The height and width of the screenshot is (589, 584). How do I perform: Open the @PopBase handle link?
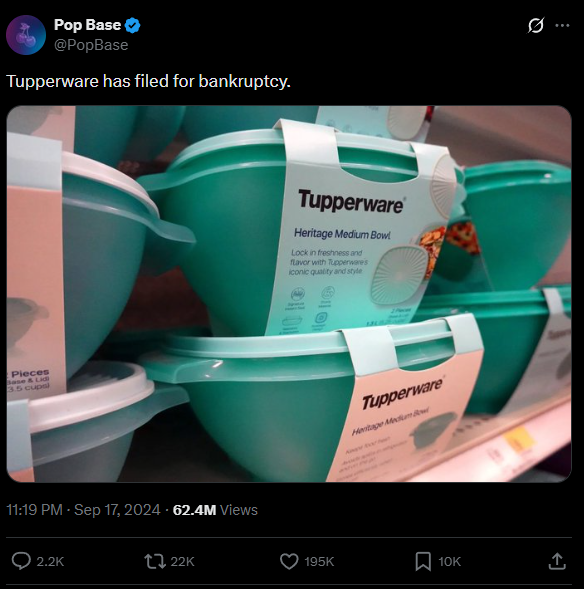click(91, 45)
